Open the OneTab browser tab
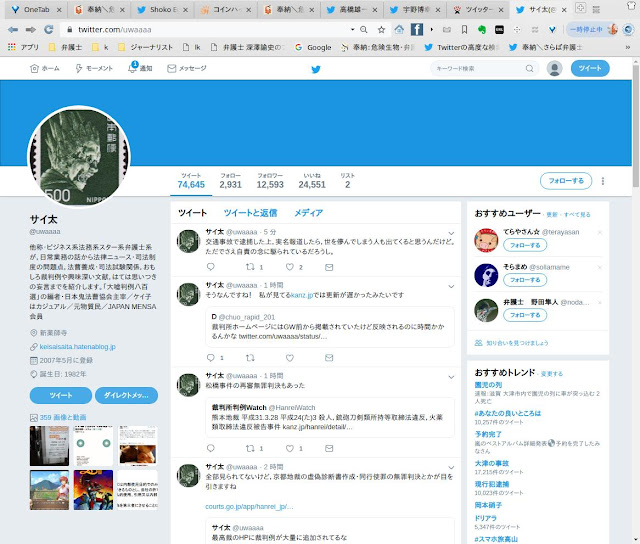This screenshot has width=640, height=544. [x=36, y=10]
